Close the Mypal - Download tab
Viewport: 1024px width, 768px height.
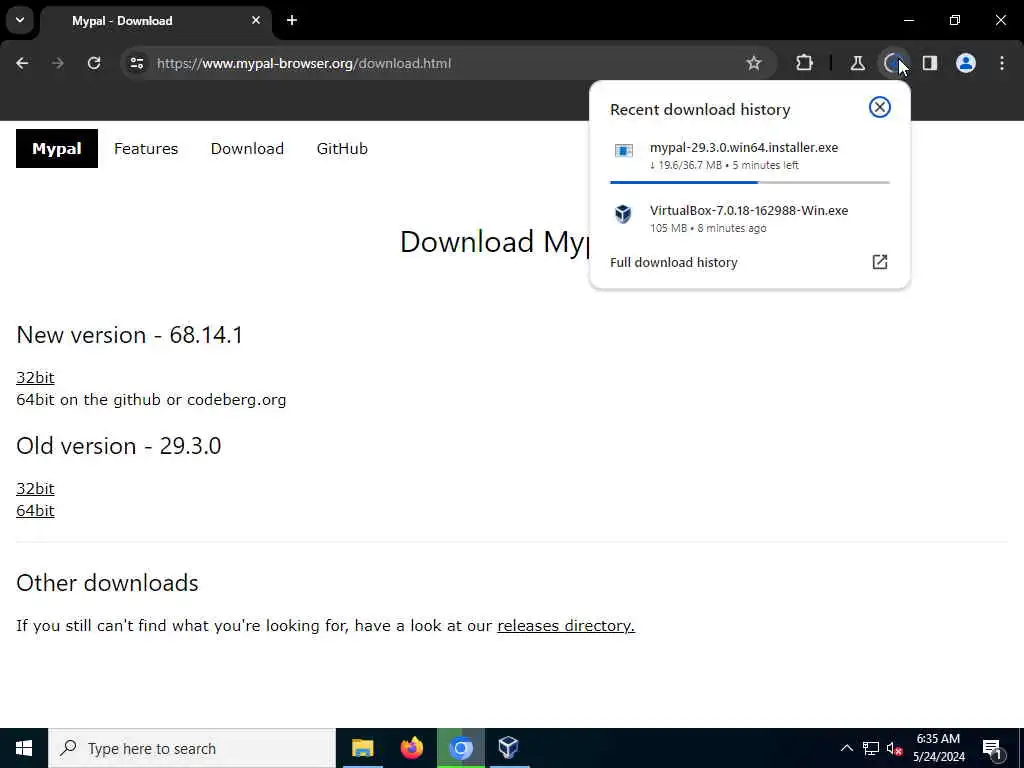pos(256,20)
